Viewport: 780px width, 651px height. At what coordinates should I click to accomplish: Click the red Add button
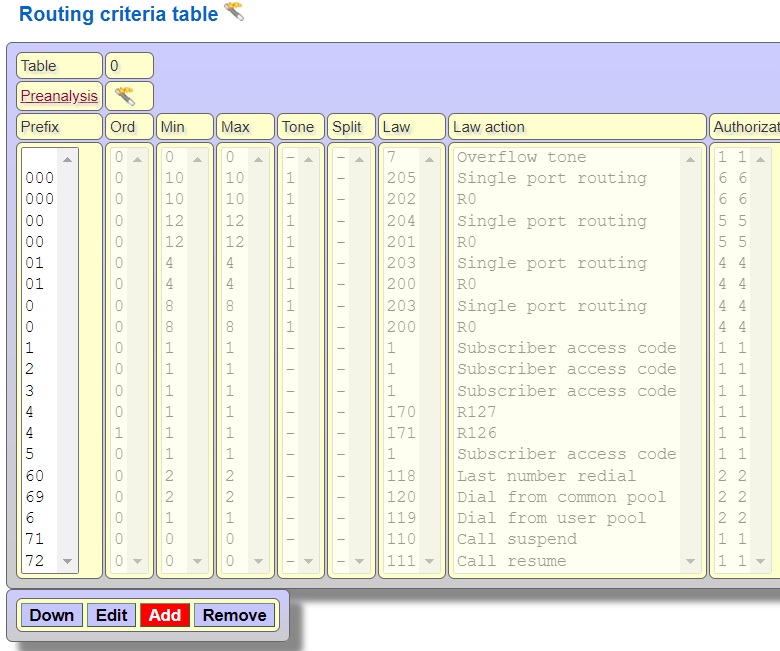click(x=164, y=615)
